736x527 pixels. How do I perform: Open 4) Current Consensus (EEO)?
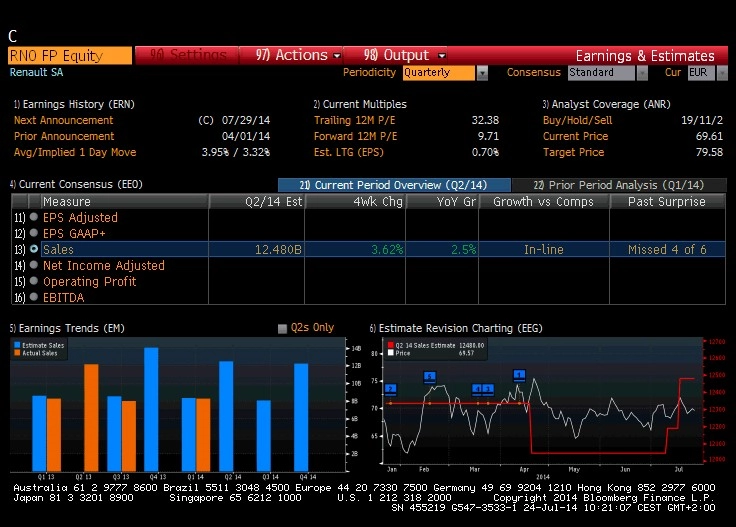click(76, 184)
